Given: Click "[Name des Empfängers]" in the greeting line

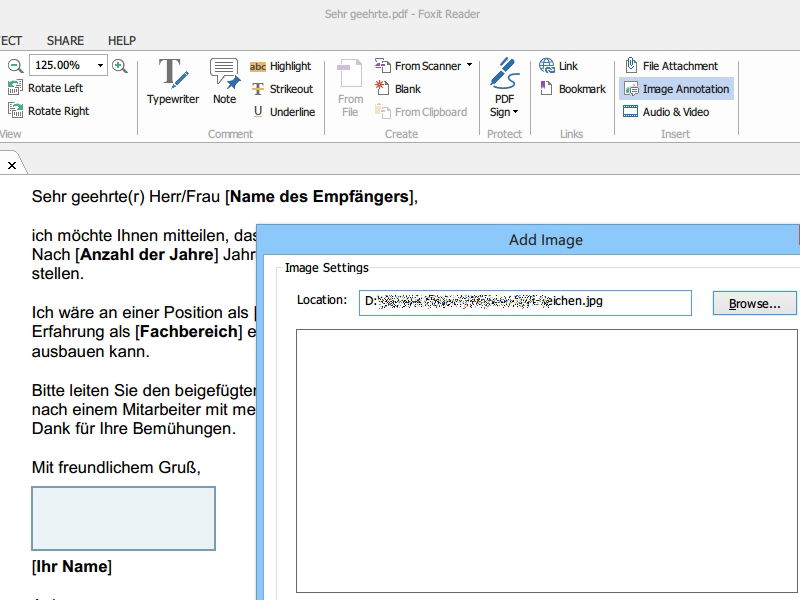Looking at the screenshot, I should pos(319,196).
